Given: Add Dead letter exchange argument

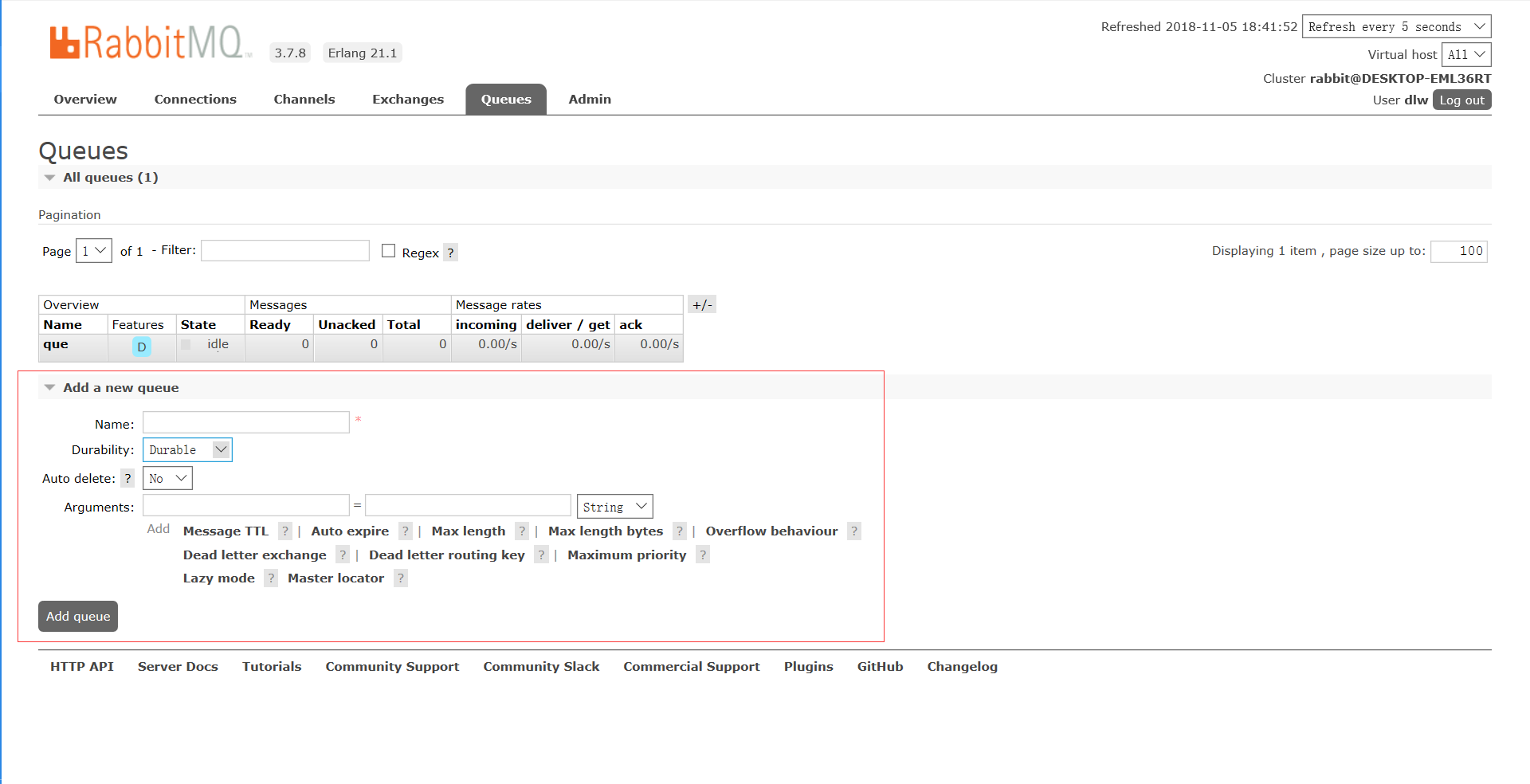Looking at the screenshot, I should pyautogui.click(x=255, y=555).
